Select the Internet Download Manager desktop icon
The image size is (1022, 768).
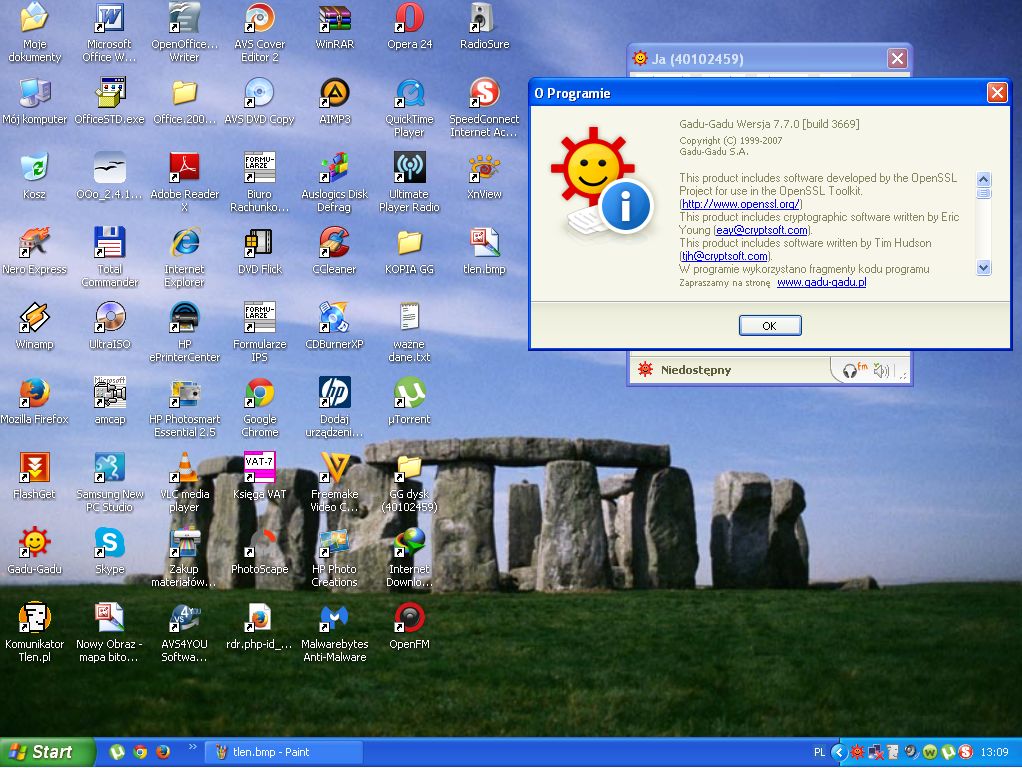point(409,557)
